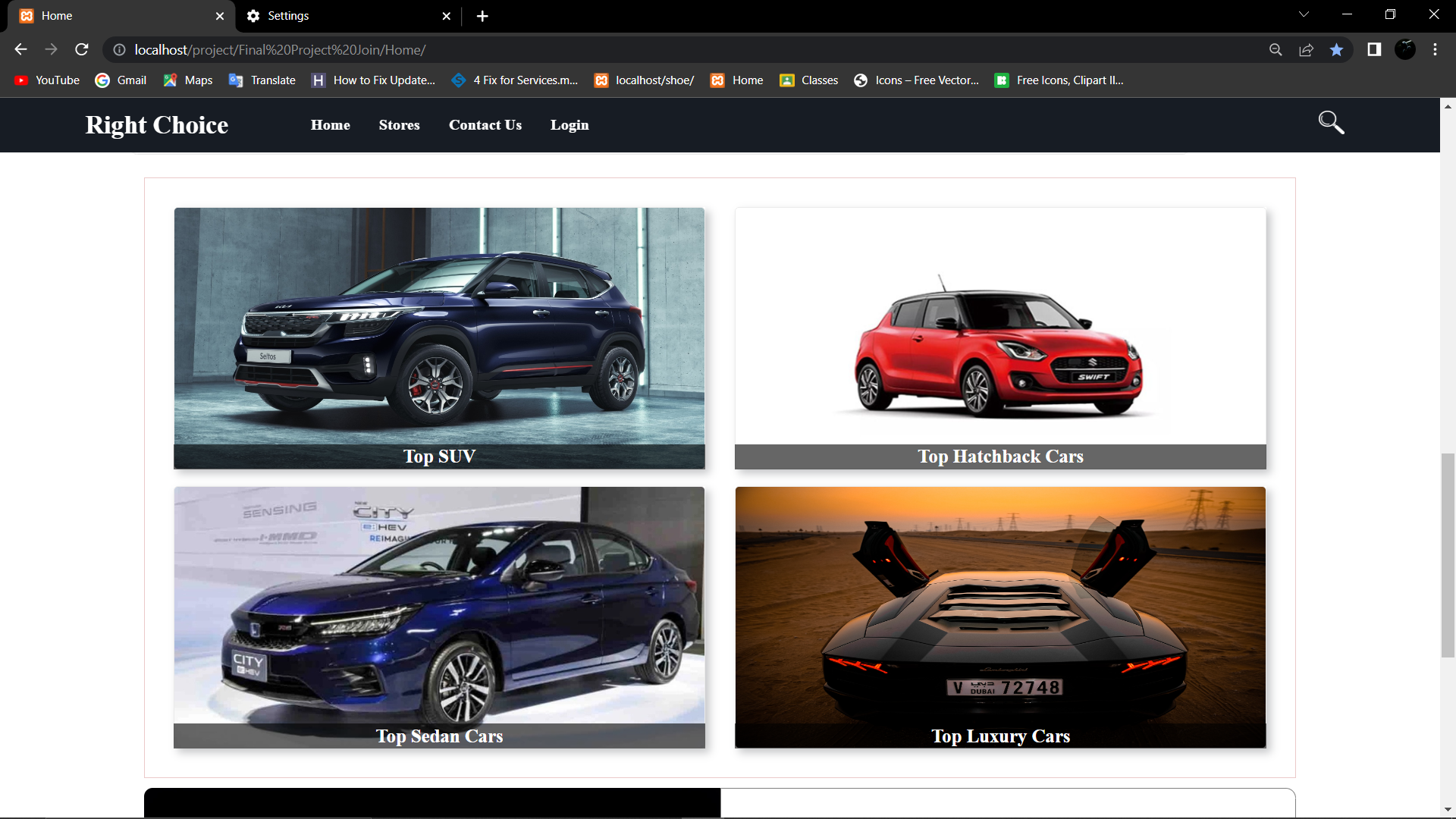This screenshot has width=1456, height=819.
Task: Open the YouTube bookmark
Action: tap(45, 80)
